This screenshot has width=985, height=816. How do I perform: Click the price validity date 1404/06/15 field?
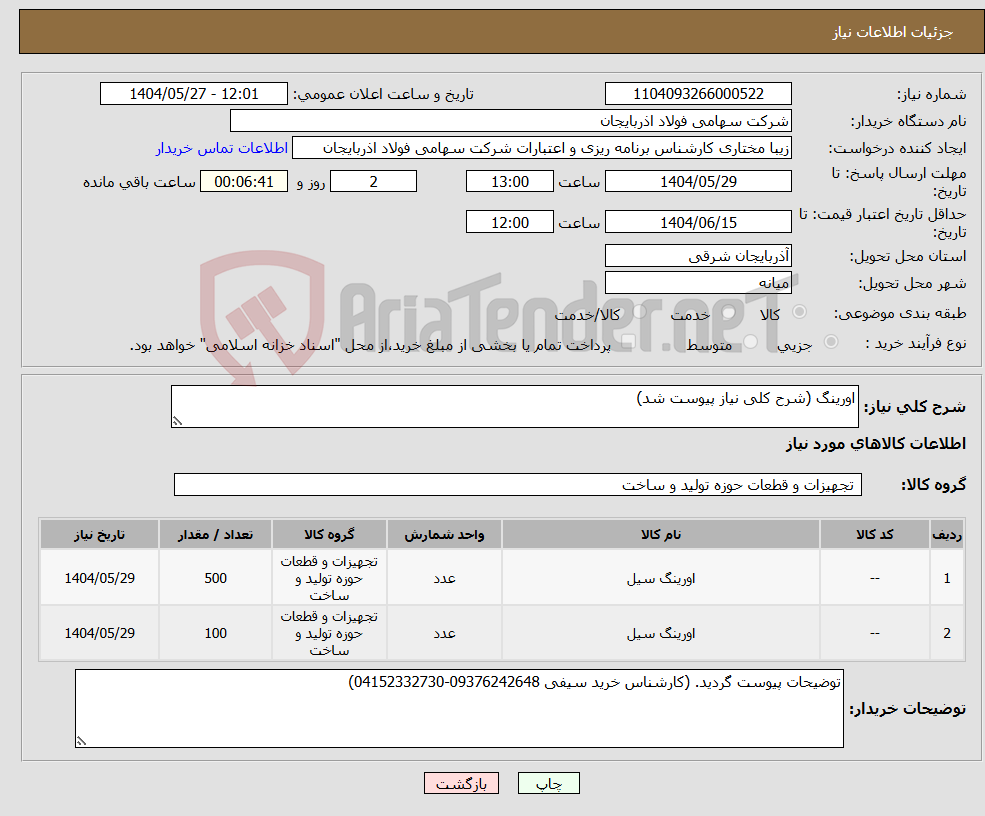[x=697, y=221]
